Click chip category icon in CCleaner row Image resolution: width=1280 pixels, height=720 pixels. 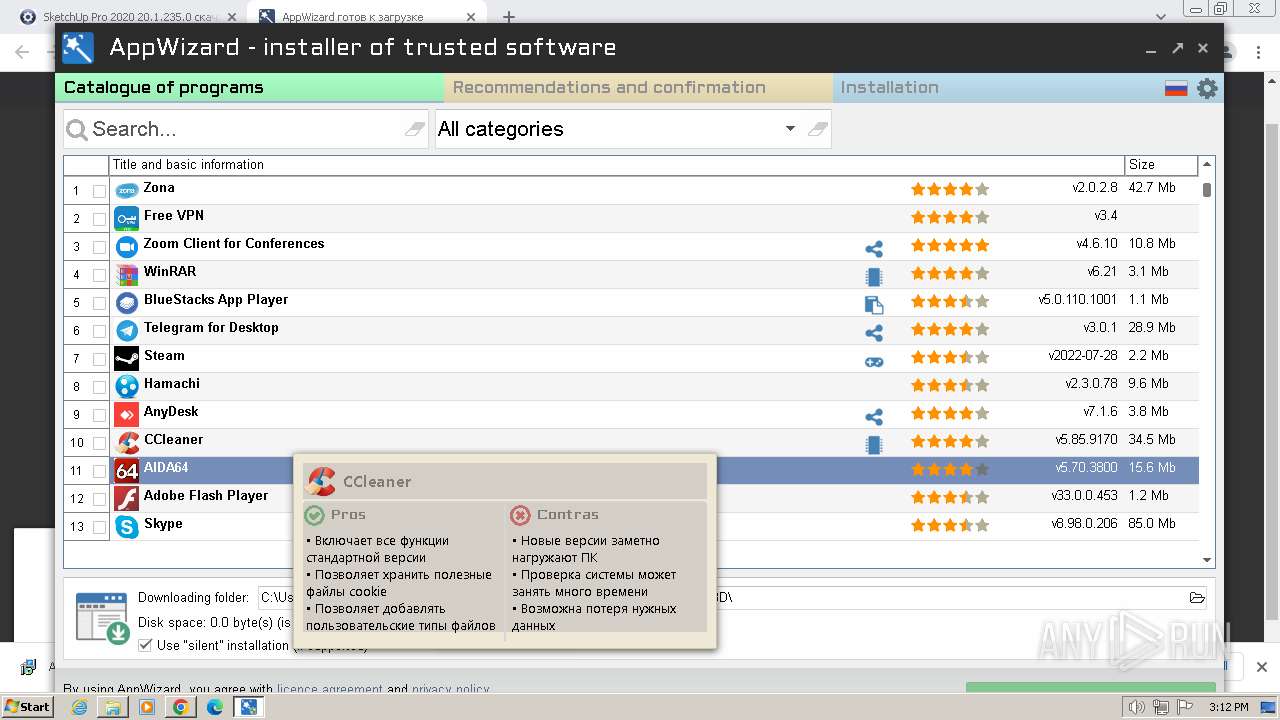pos(874,445)
